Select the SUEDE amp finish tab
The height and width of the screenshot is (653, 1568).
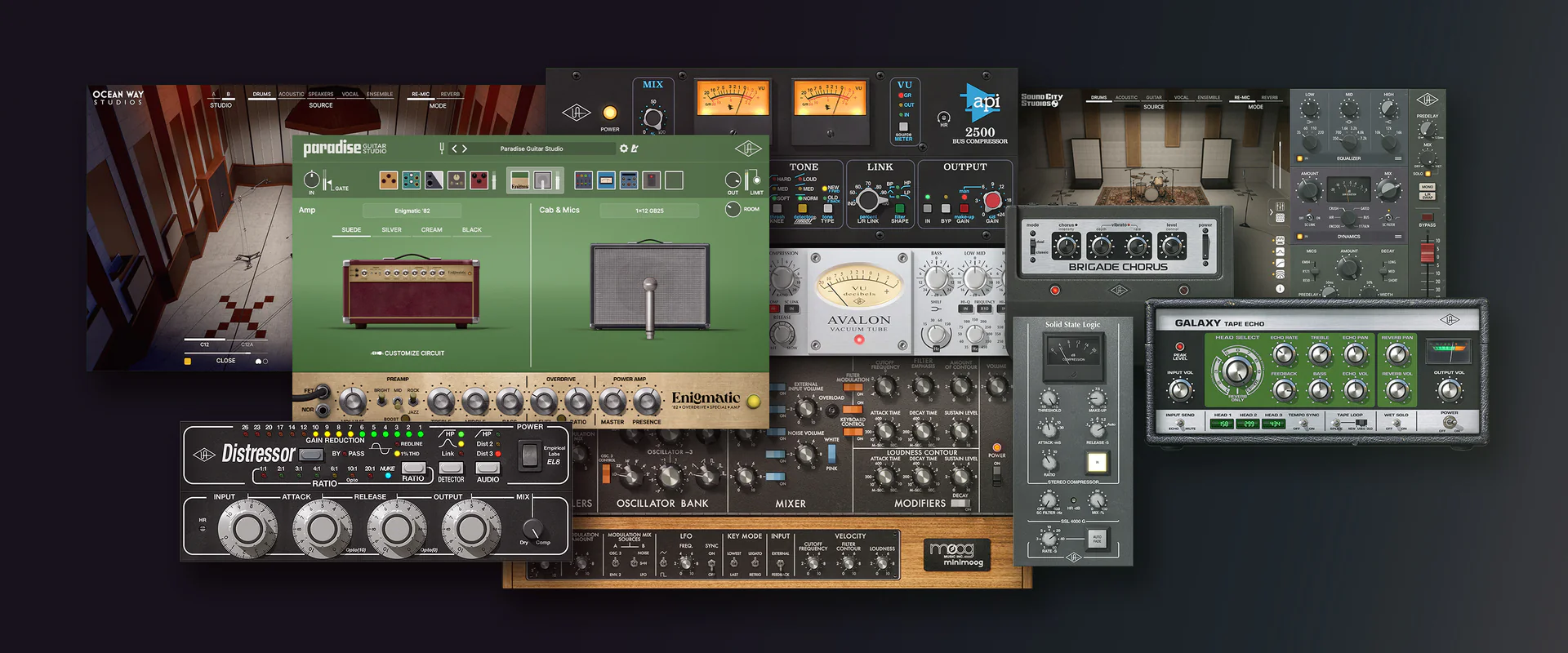[351, 230]
